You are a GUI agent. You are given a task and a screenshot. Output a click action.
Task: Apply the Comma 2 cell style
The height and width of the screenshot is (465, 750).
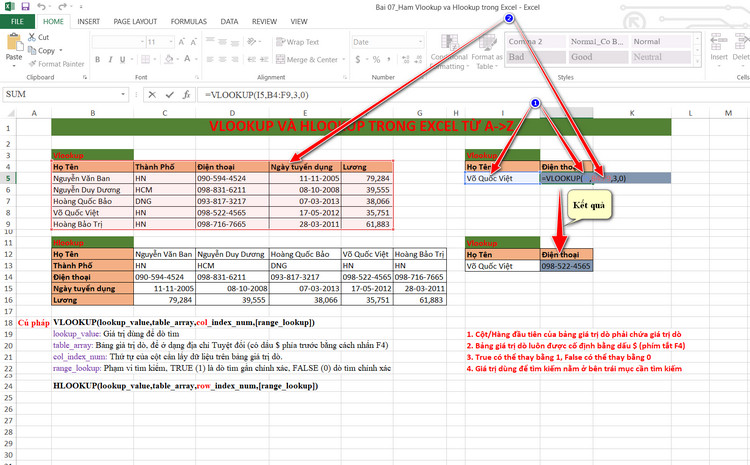click(534, 42)
